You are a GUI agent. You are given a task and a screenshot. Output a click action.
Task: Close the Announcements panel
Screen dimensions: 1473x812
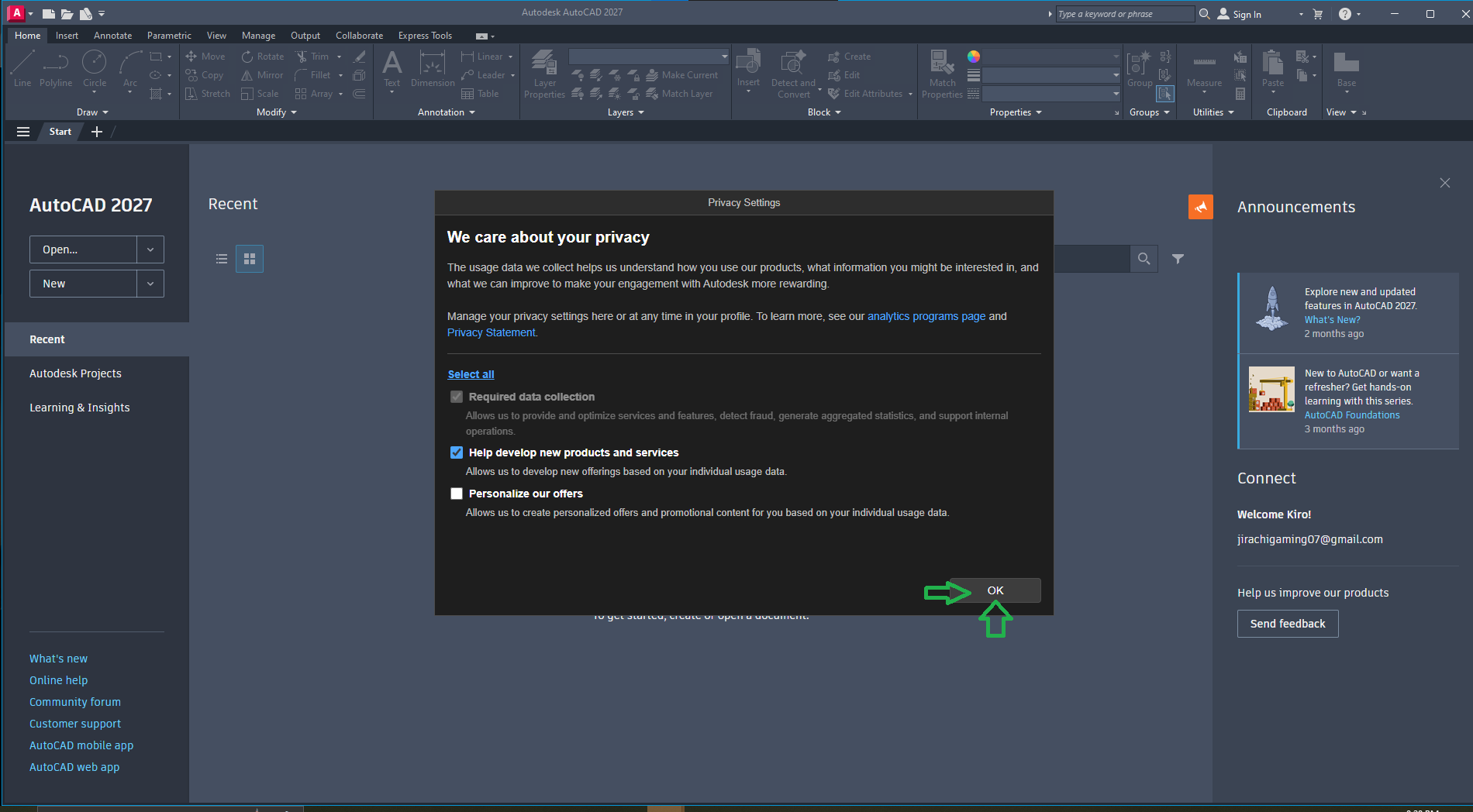[x=1444, y=183]
